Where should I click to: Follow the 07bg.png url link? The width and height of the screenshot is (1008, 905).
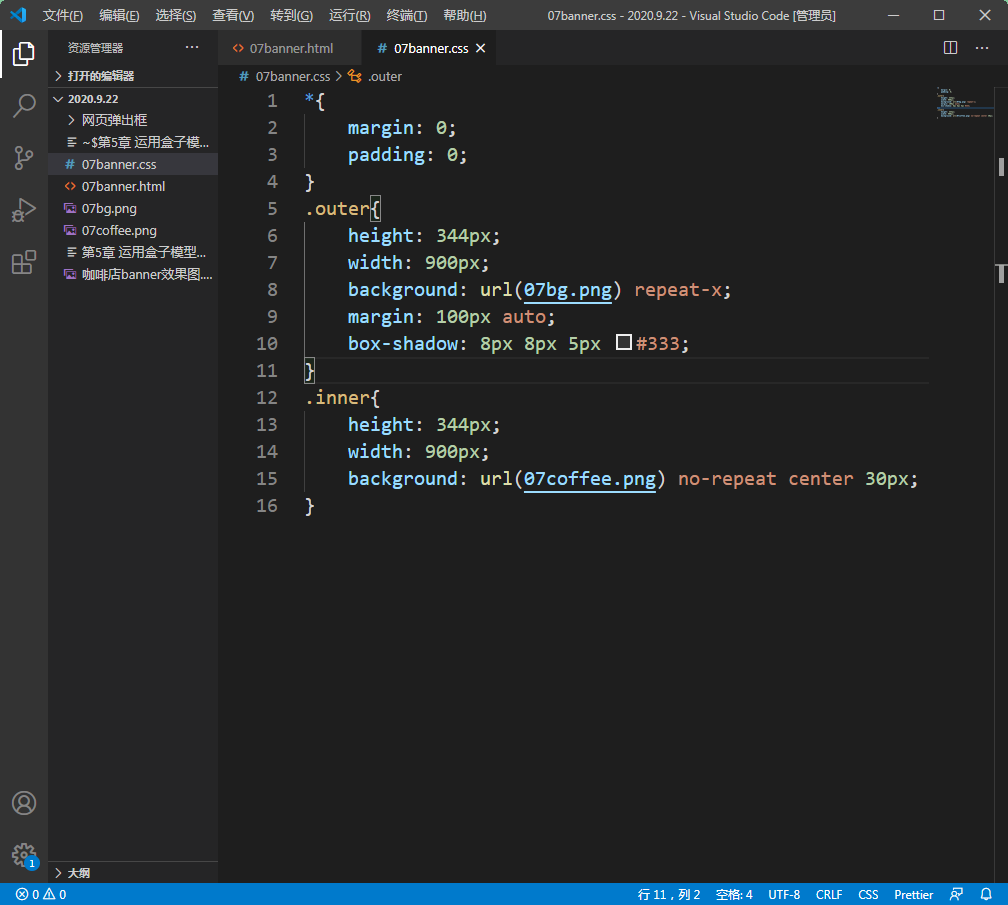[x=567, y=290]
